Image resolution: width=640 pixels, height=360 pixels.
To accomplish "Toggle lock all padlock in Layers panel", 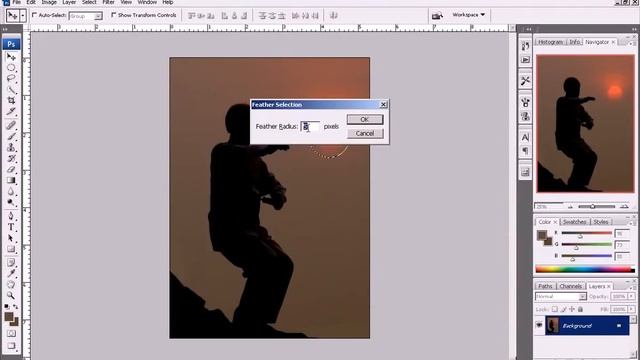I will [x=580, y=309].
